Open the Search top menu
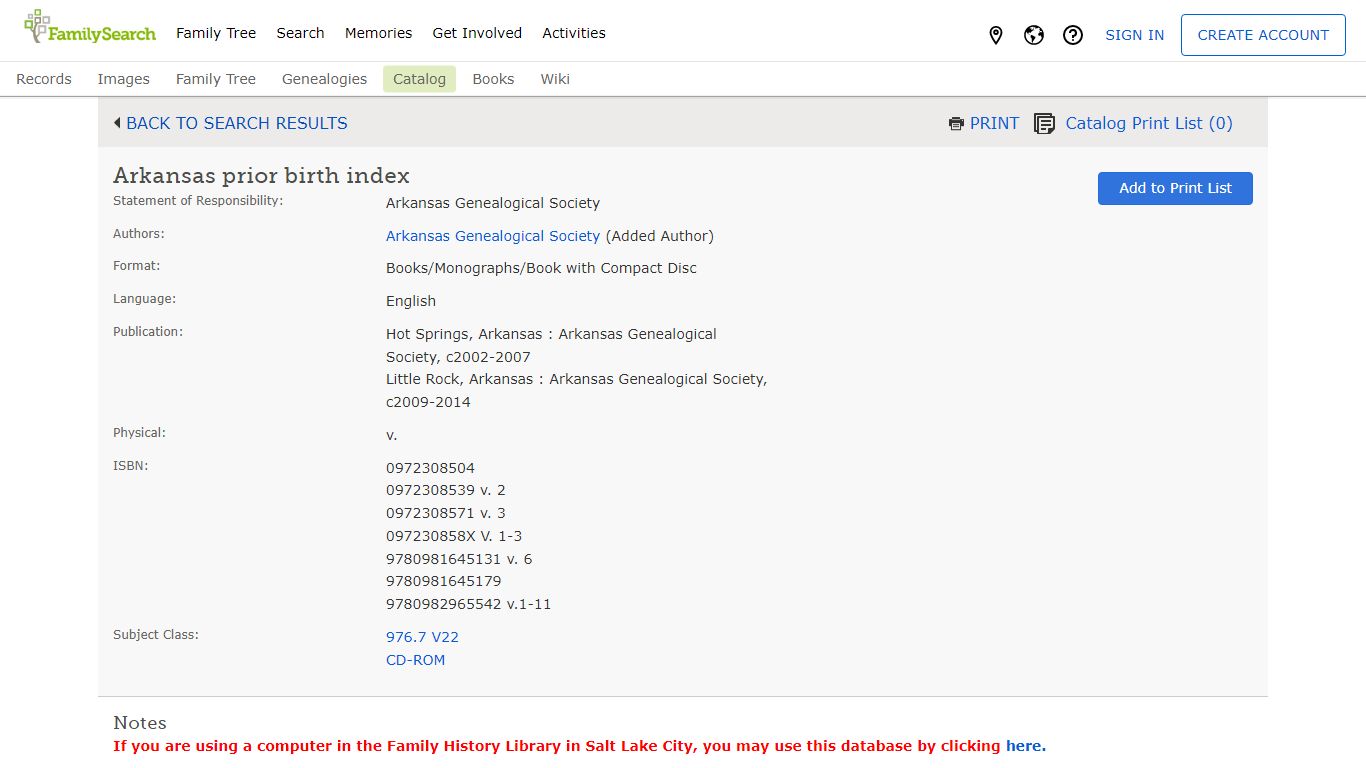Image resolution: width=1366 pixels, height=768 pixels. (x=300, y=33)
